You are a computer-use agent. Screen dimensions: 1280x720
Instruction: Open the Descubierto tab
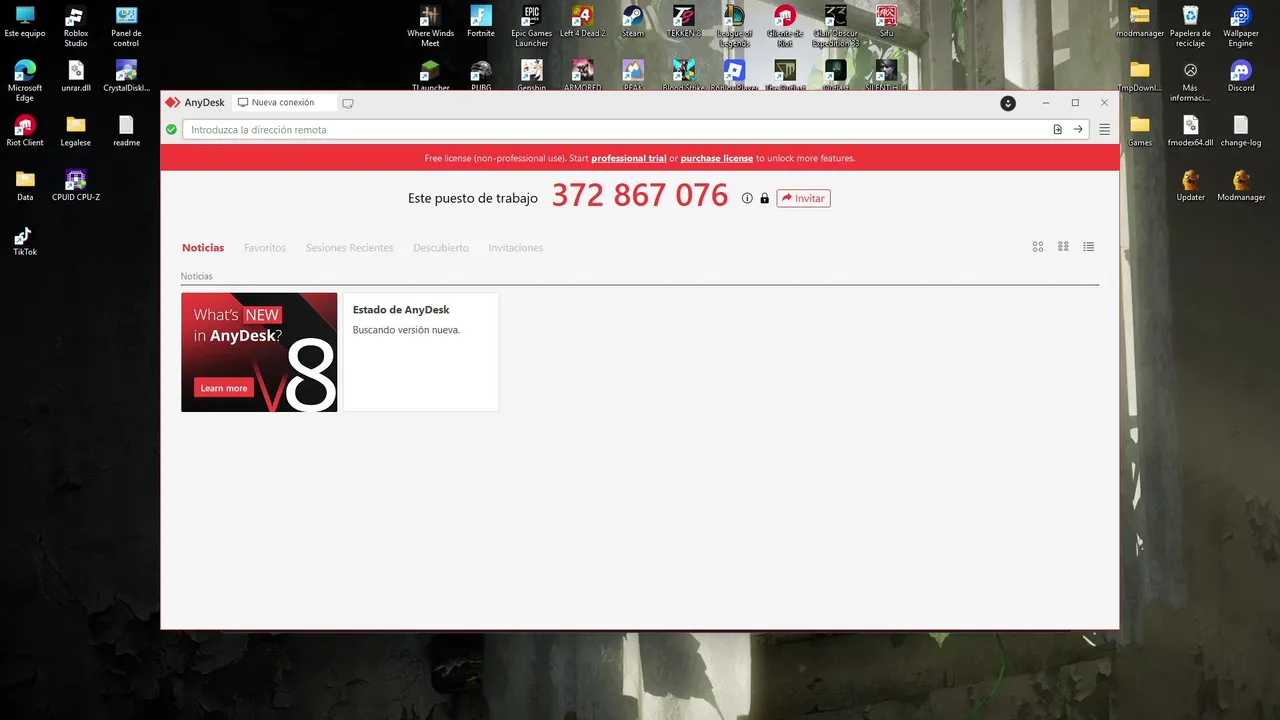(441, 248)
